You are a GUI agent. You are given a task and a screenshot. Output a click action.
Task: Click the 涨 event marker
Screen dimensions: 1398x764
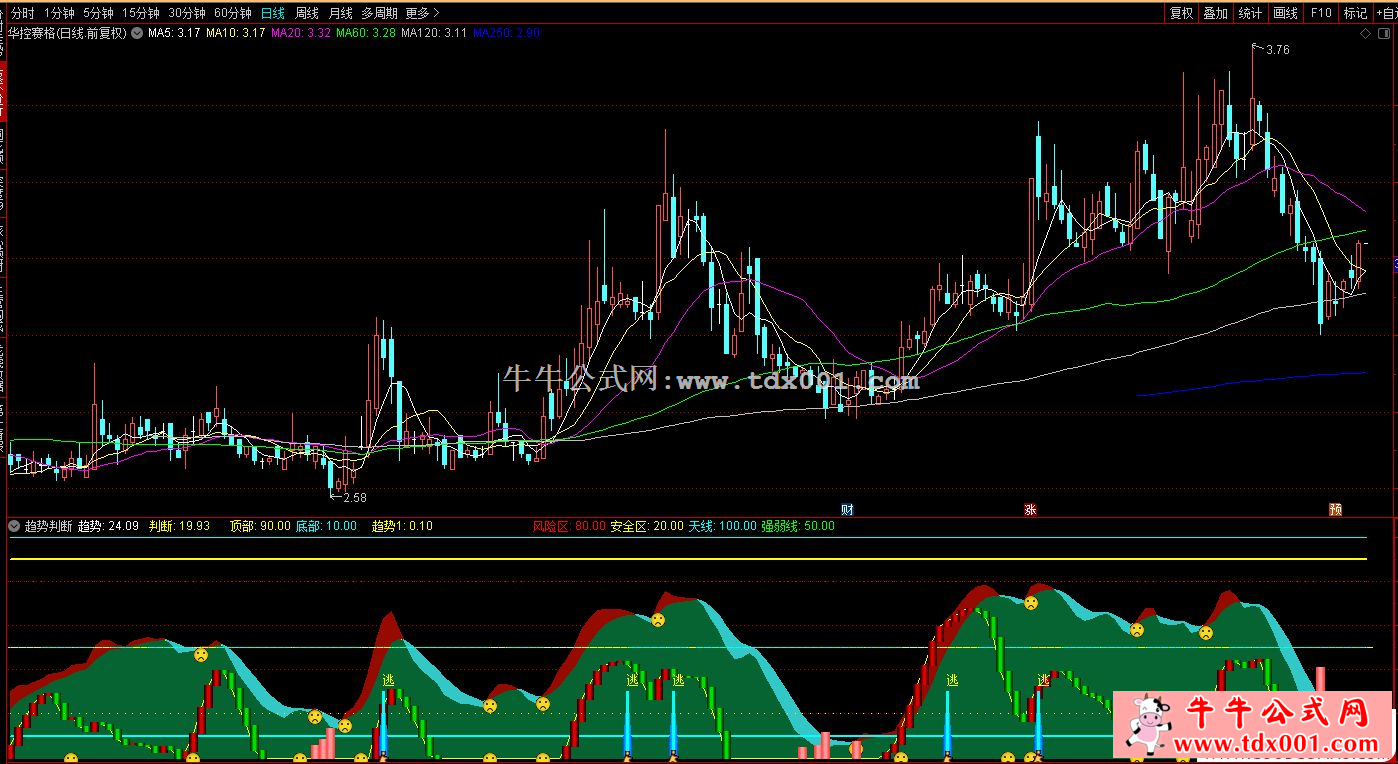tap(1030, 509)
